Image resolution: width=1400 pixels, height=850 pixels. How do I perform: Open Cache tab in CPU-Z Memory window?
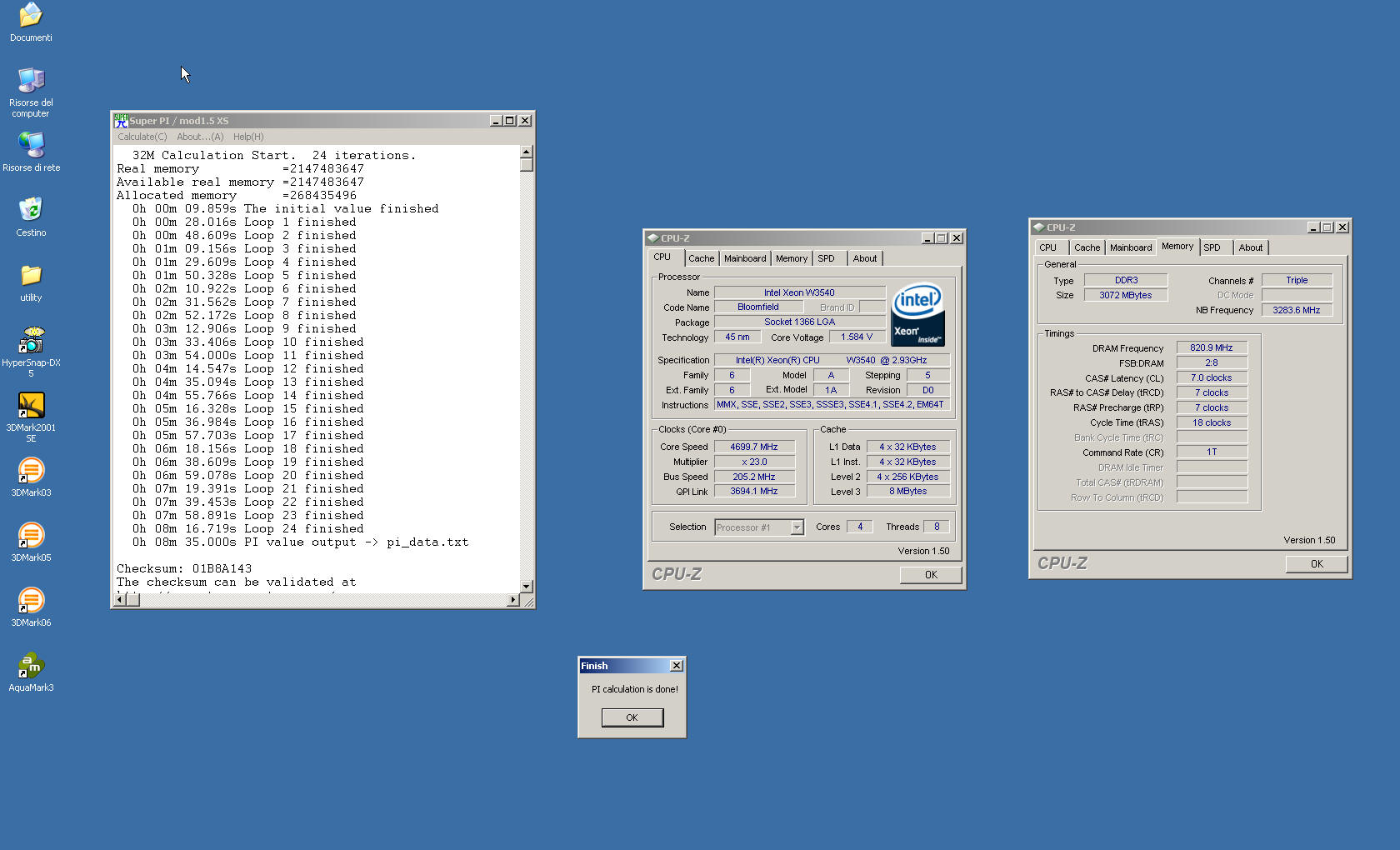pyautogui.click(x=1087, y=247)
